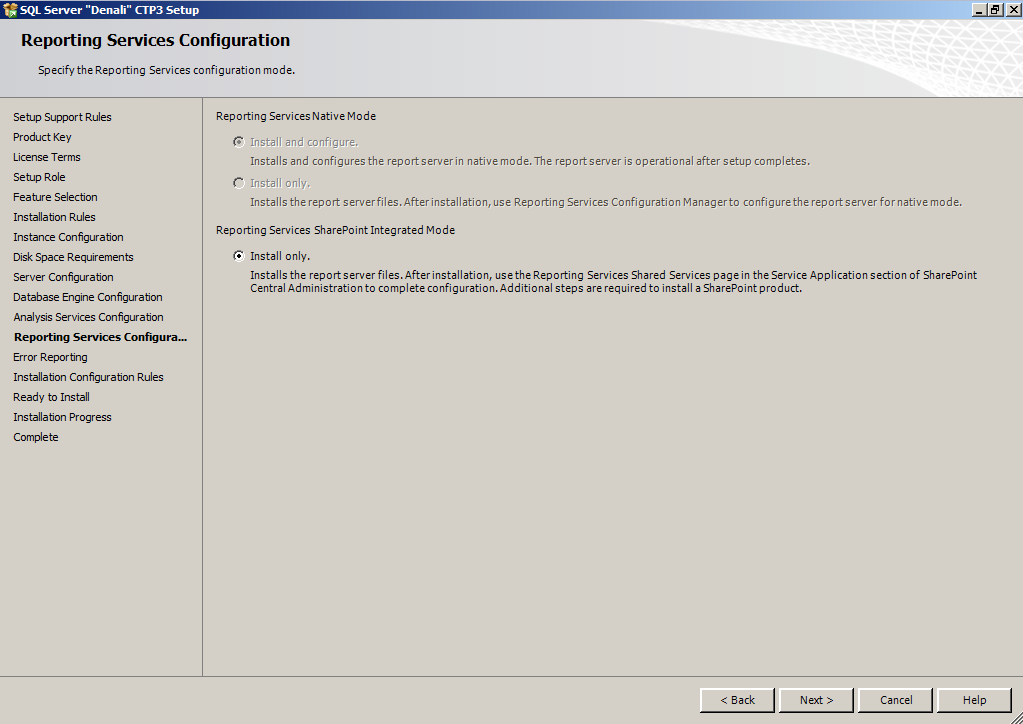Select Database Engine Configuration step

(x=87, y=297)
